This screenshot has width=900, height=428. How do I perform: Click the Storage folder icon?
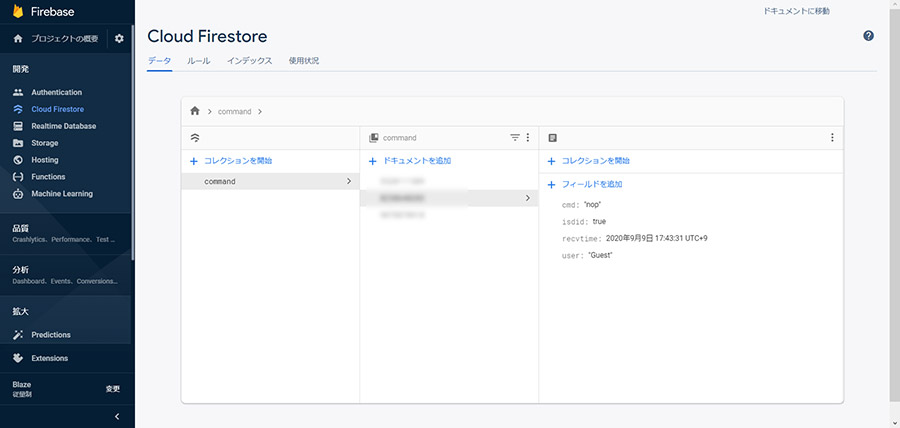coord(18,143)
